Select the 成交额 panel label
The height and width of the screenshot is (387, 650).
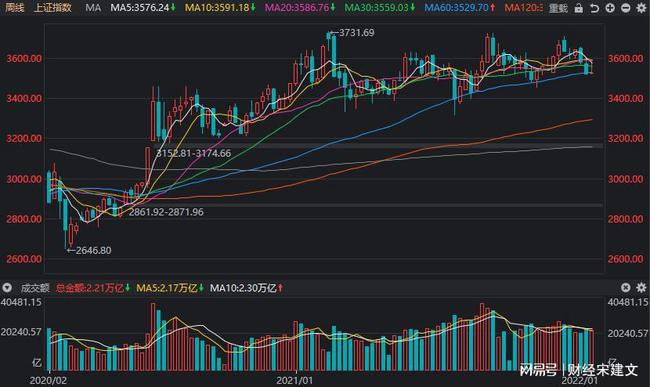[35, 288]
